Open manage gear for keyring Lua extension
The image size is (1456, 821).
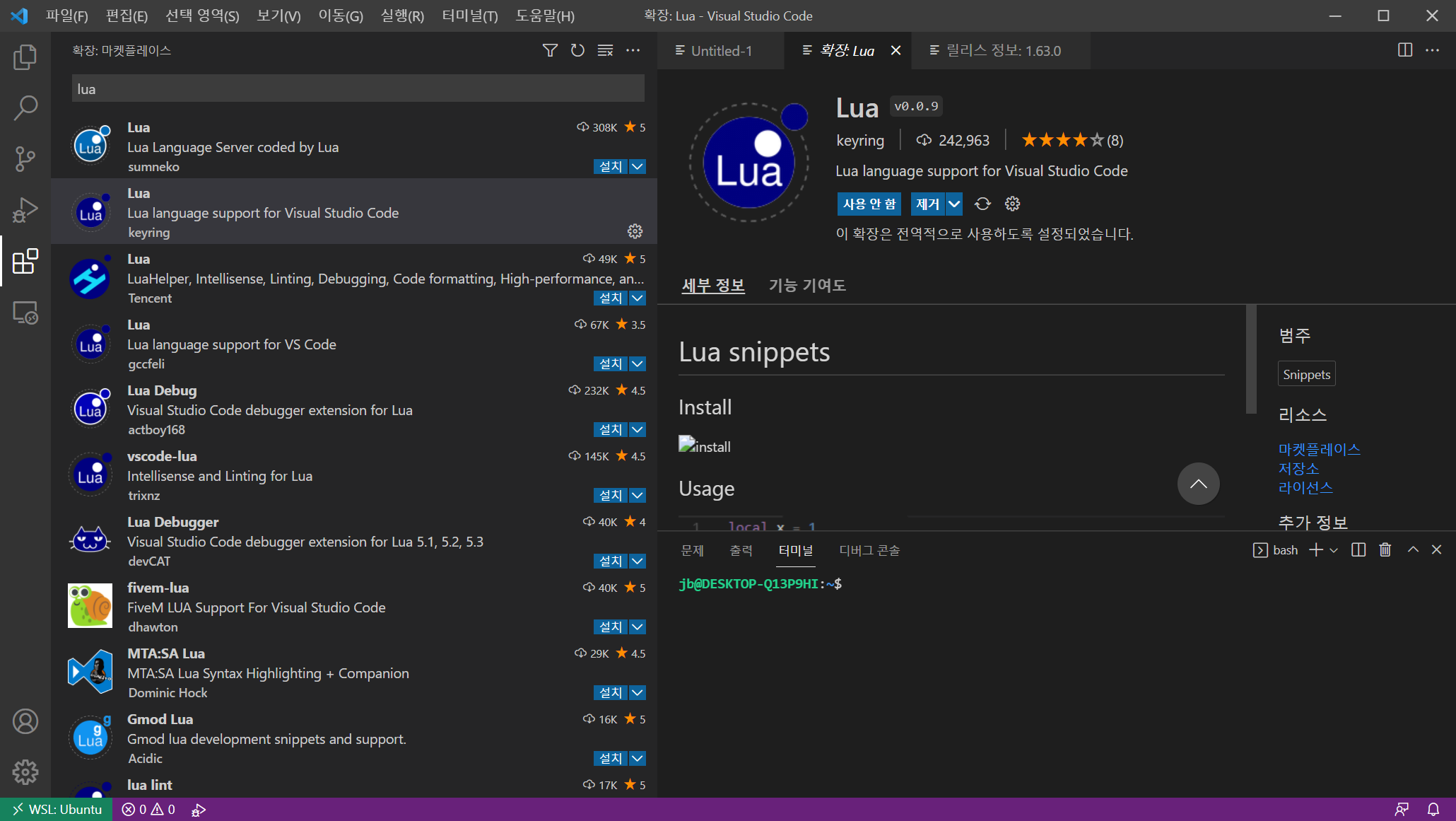(x=635, y=231)
